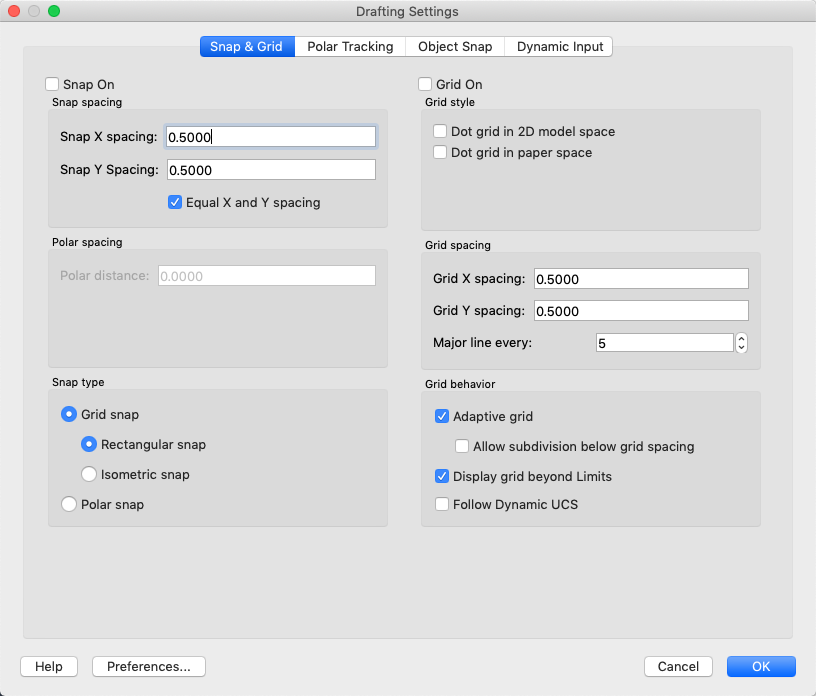Enable Follow Dynamic UCS

click(442, 504)
